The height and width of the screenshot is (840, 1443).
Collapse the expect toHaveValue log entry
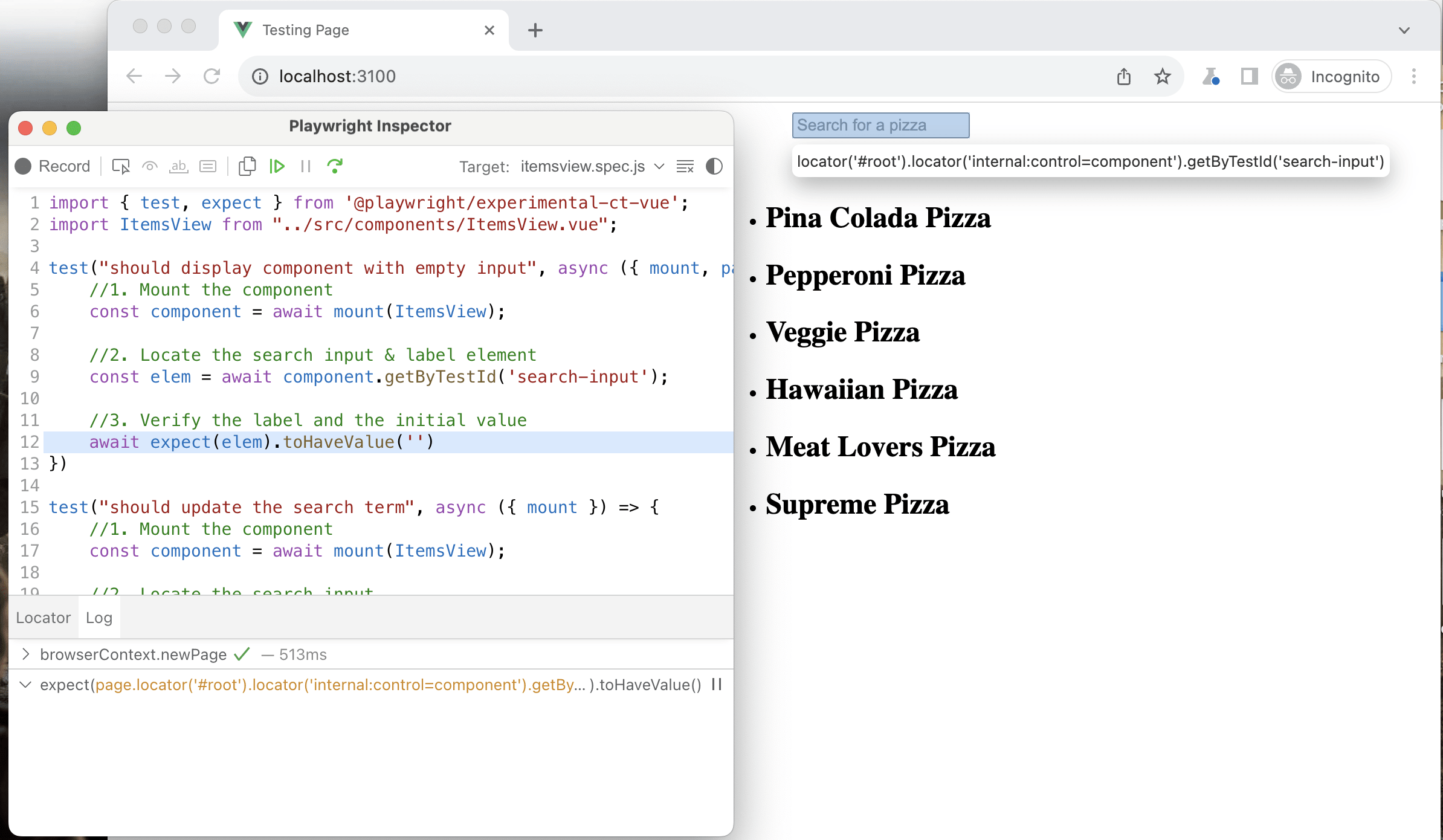pyautogui.click(x=25, y=685)
